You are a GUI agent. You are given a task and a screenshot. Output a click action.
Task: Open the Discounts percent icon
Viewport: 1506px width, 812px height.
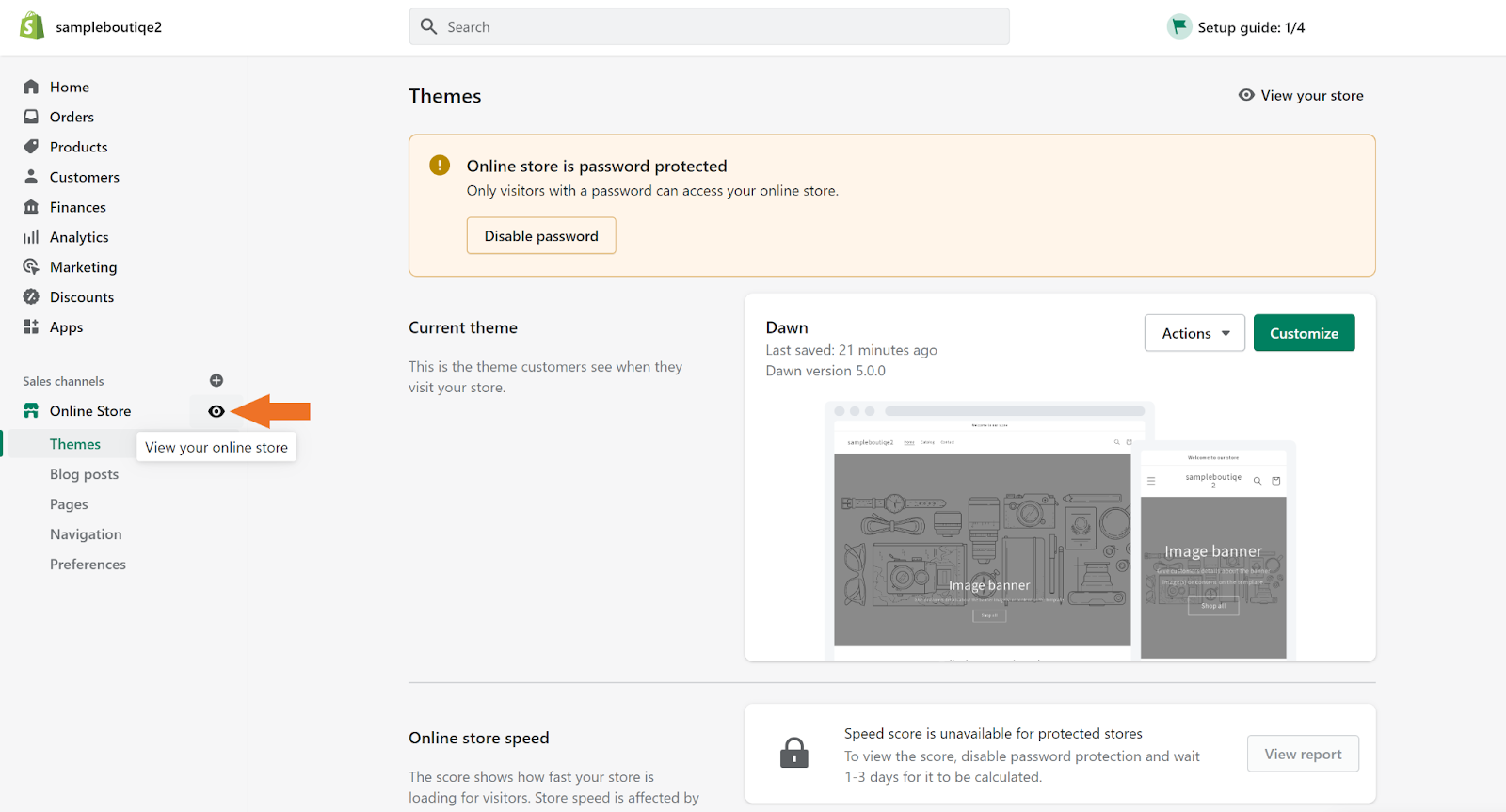(31, 297)
